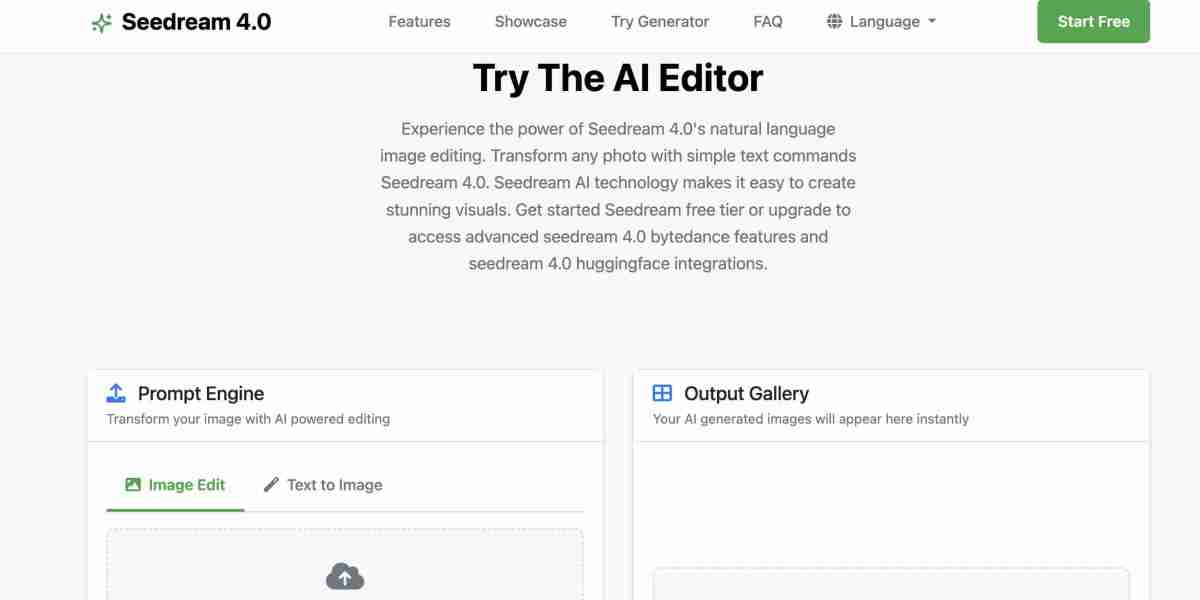Click the picture icon on Image Edit tab
1200x600 pixels.
pos(133,485)
